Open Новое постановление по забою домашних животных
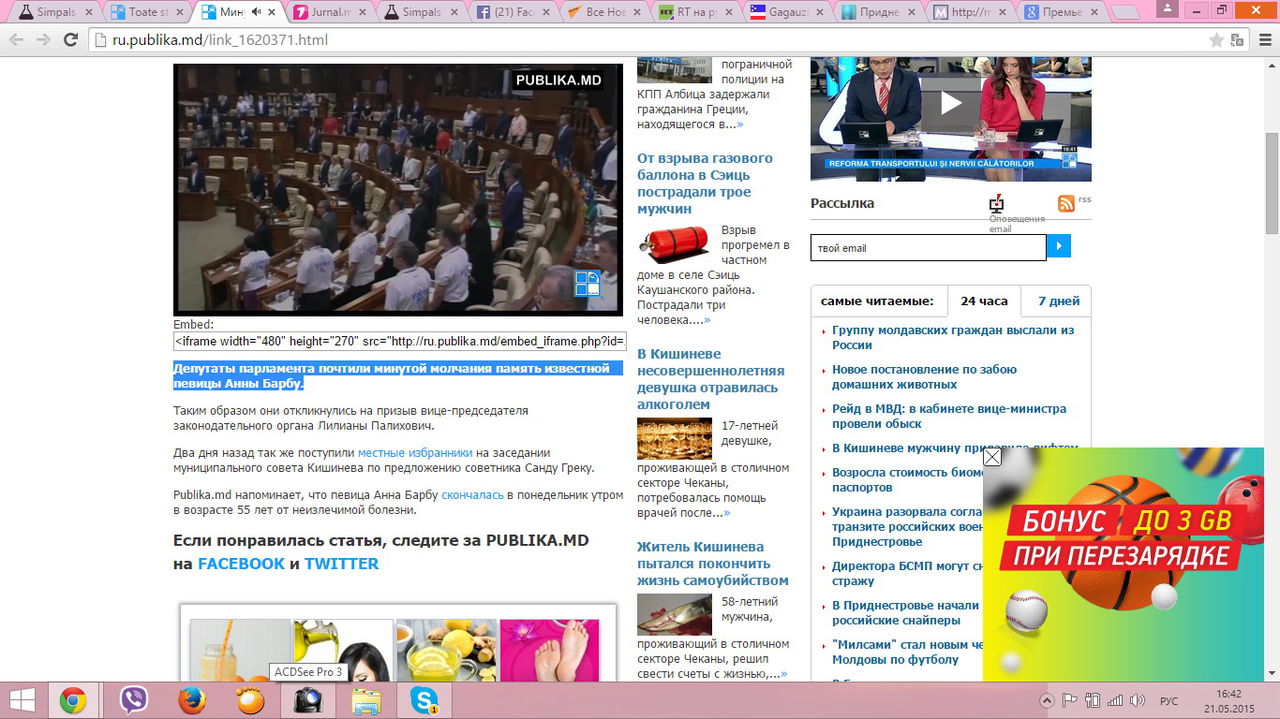1280x719 pixels. [x=924, y=377]
